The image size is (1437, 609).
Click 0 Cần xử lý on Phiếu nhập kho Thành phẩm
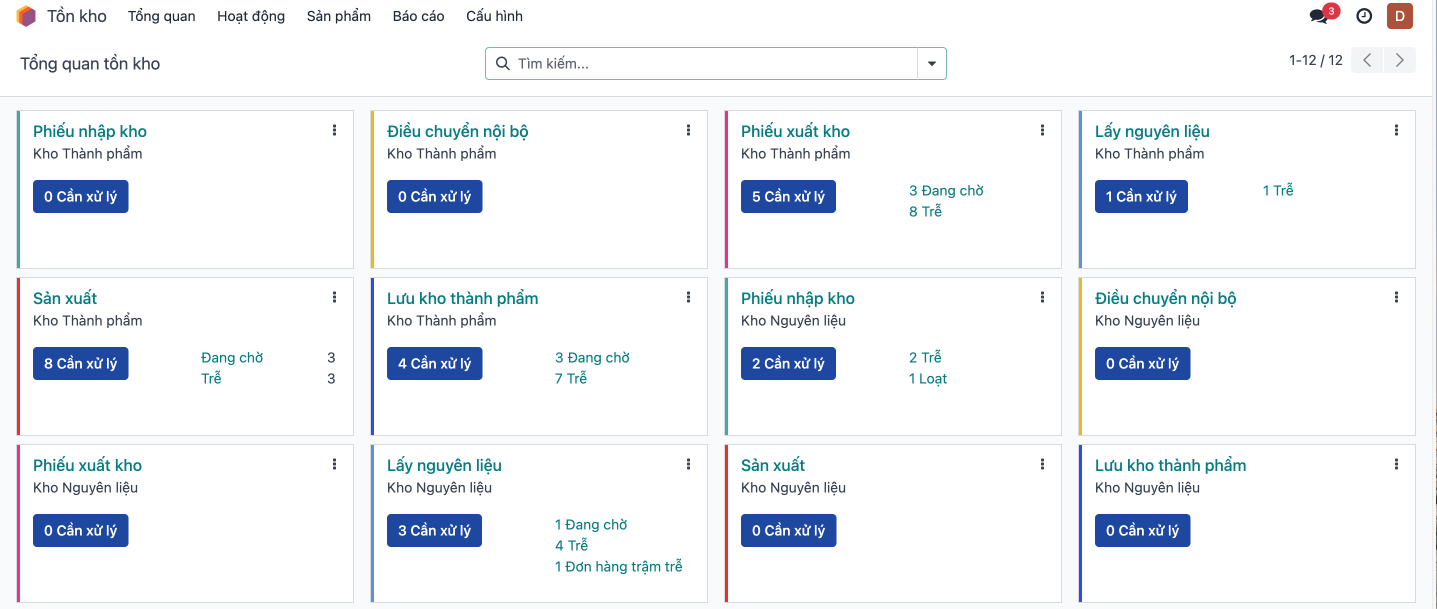click(x=80, y=197)
